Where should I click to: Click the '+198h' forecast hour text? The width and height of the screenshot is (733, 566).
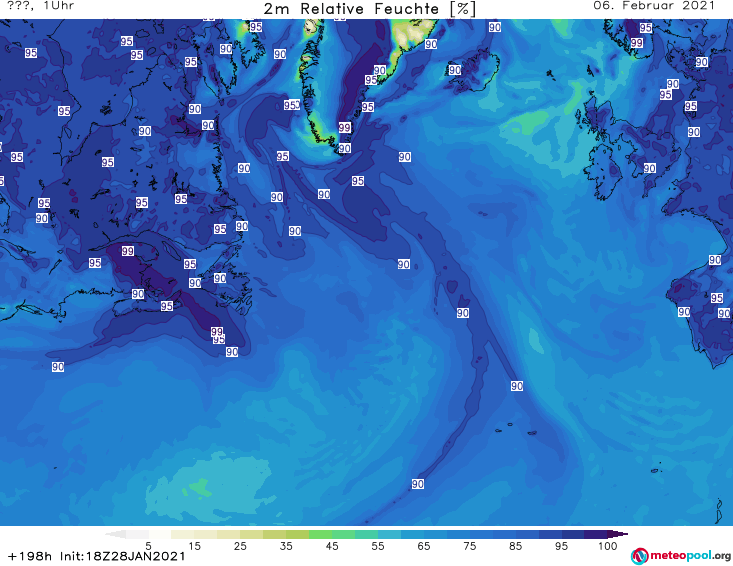click(30, 556)
